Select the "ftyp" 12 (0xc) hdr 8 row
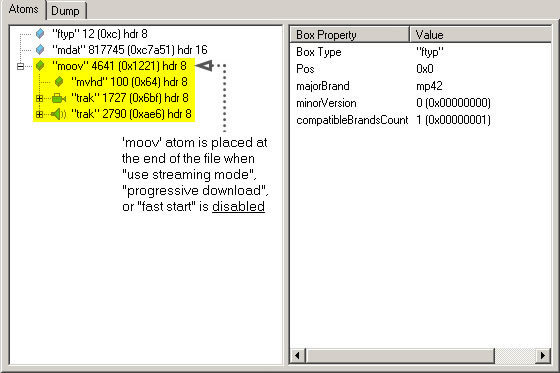The width and height of the screenshot is (560, 373). coord(100,34)
